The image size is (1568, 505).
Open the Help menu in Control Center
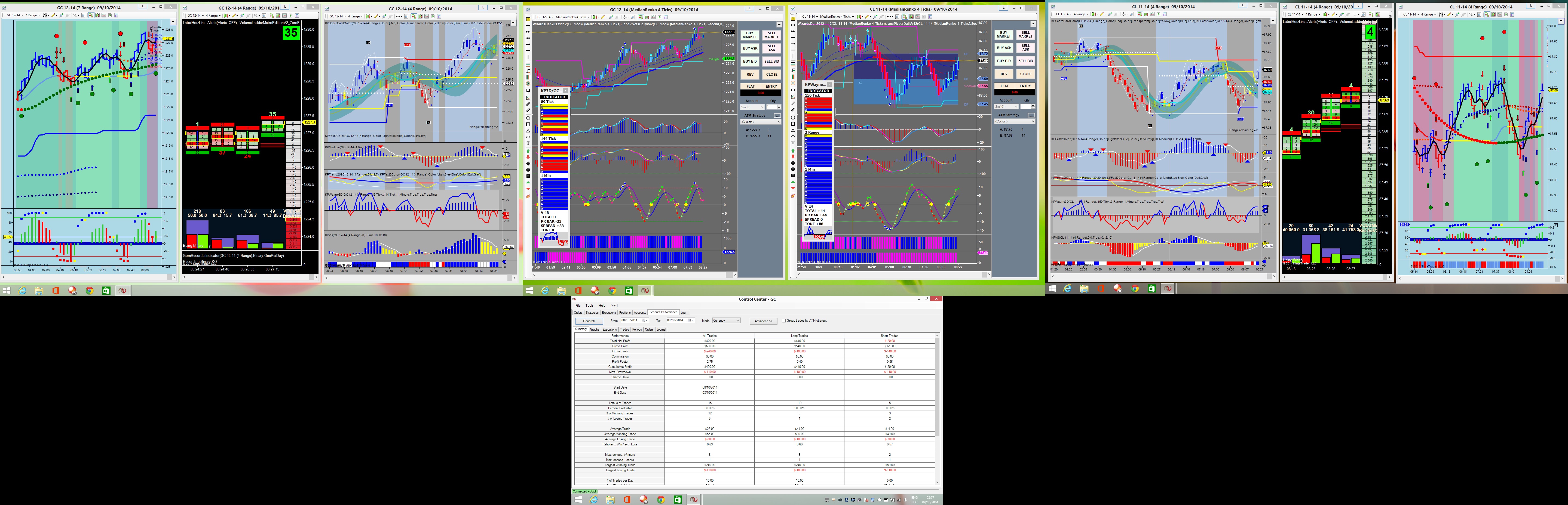(x=602, y=306)
